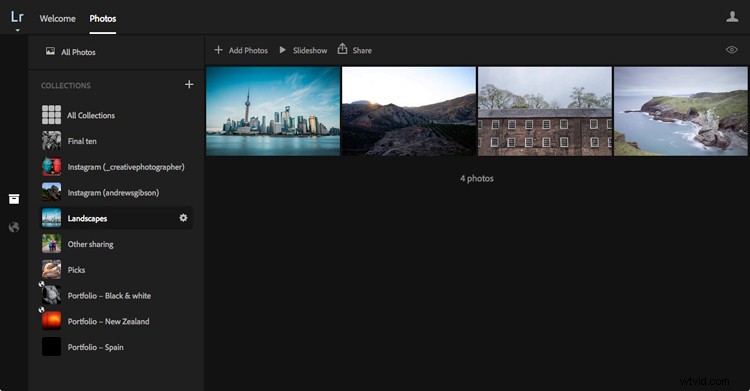Viewport: 750px width, 391px height.
Task: Click the Portfolio – New Zealand collection thumbnail
Action: [x=51, y=321]
